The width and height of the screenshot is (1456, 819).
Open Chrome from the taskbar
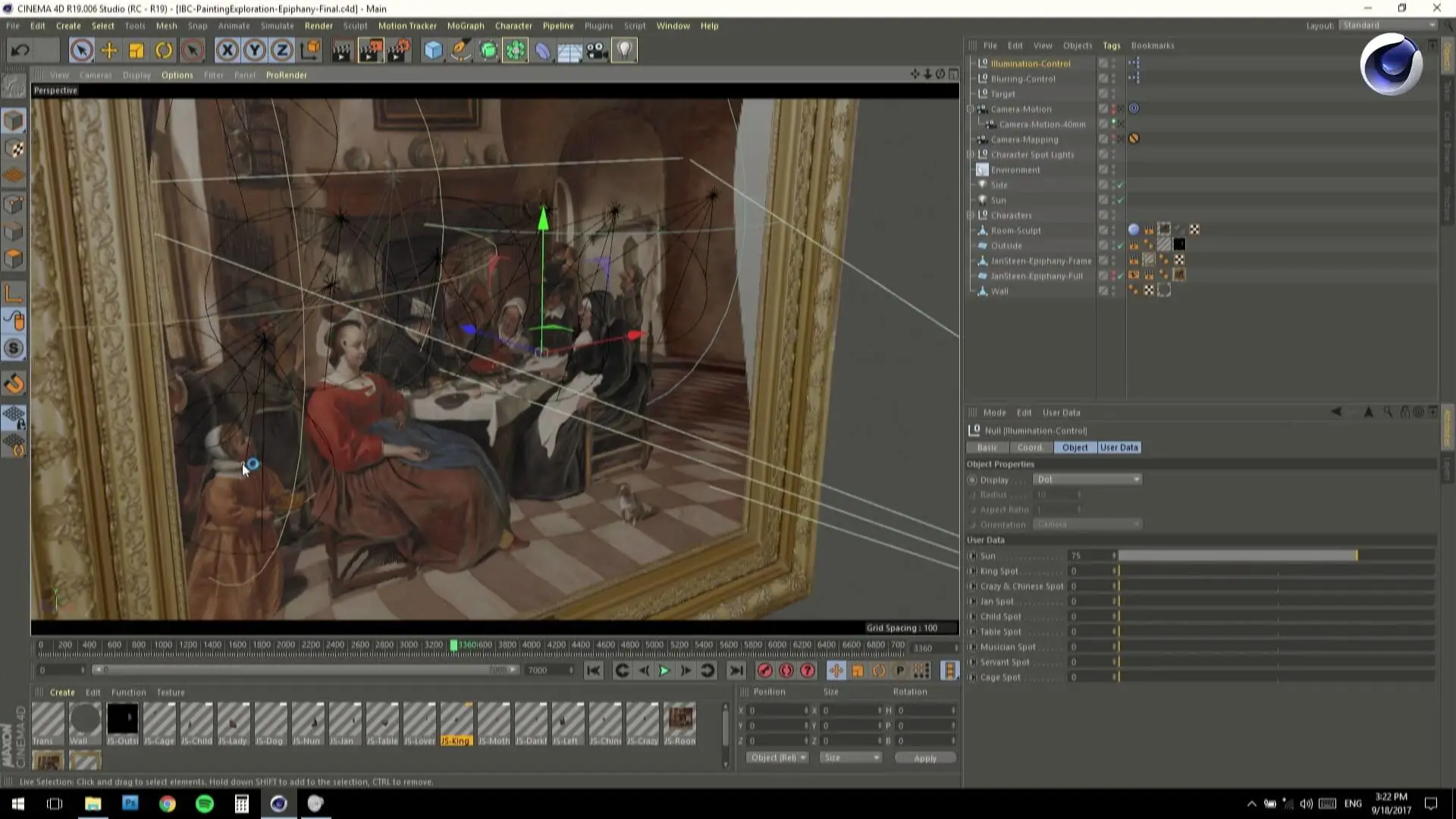click(168, 804)
